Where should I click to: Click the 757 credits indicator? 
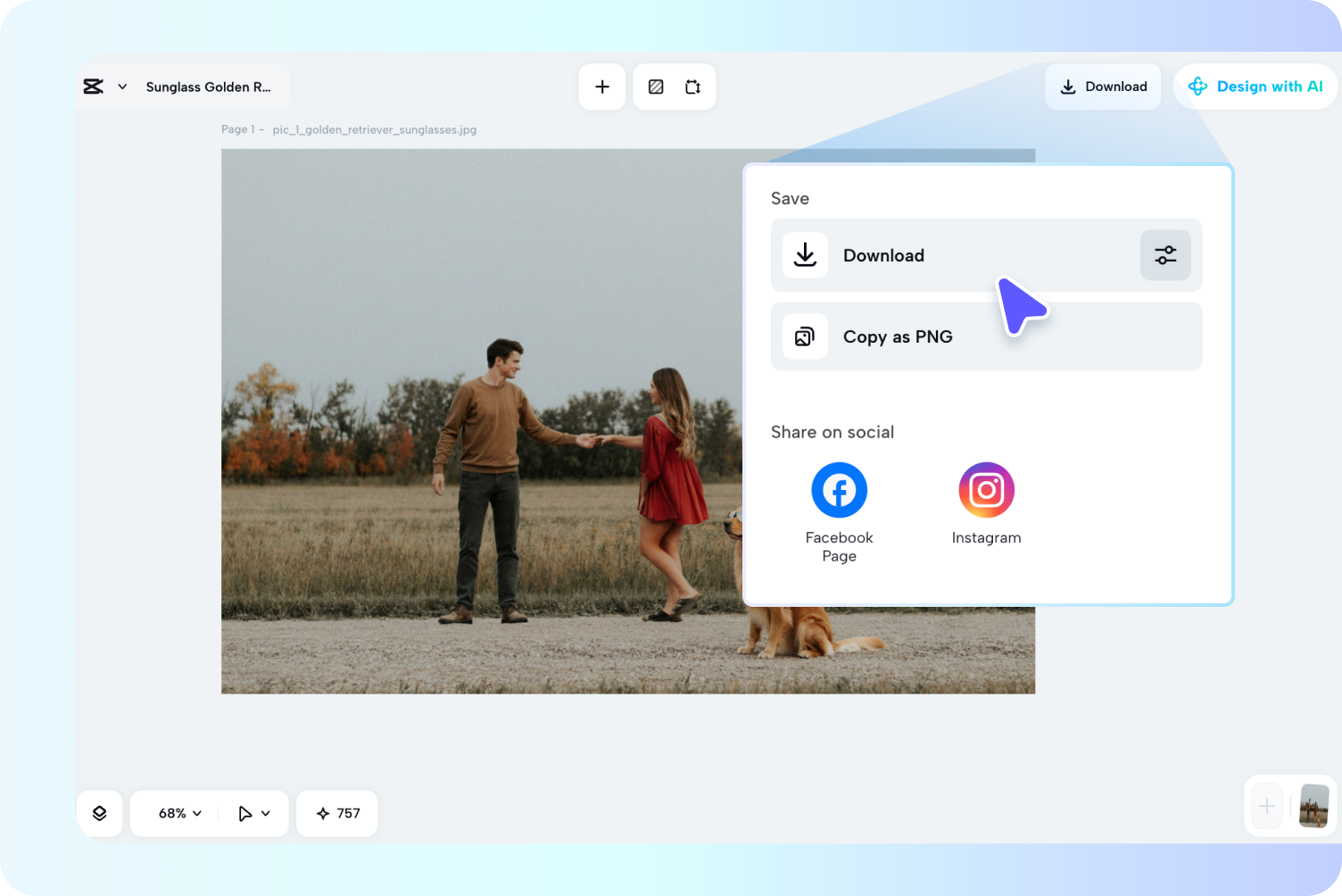[337, 813]
